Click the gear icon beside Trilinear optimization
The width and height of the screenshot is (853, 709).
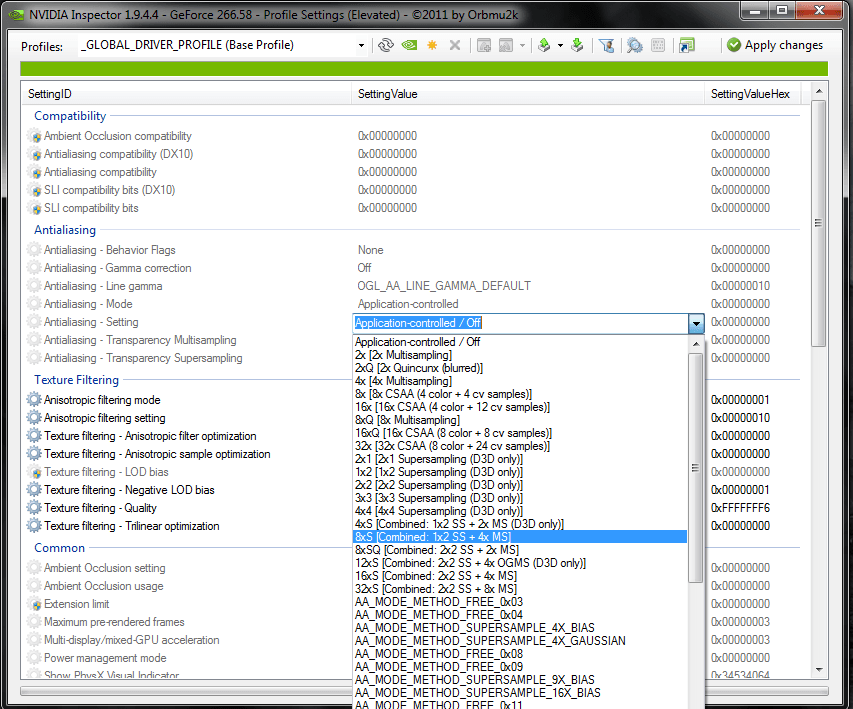pos(34,526)
